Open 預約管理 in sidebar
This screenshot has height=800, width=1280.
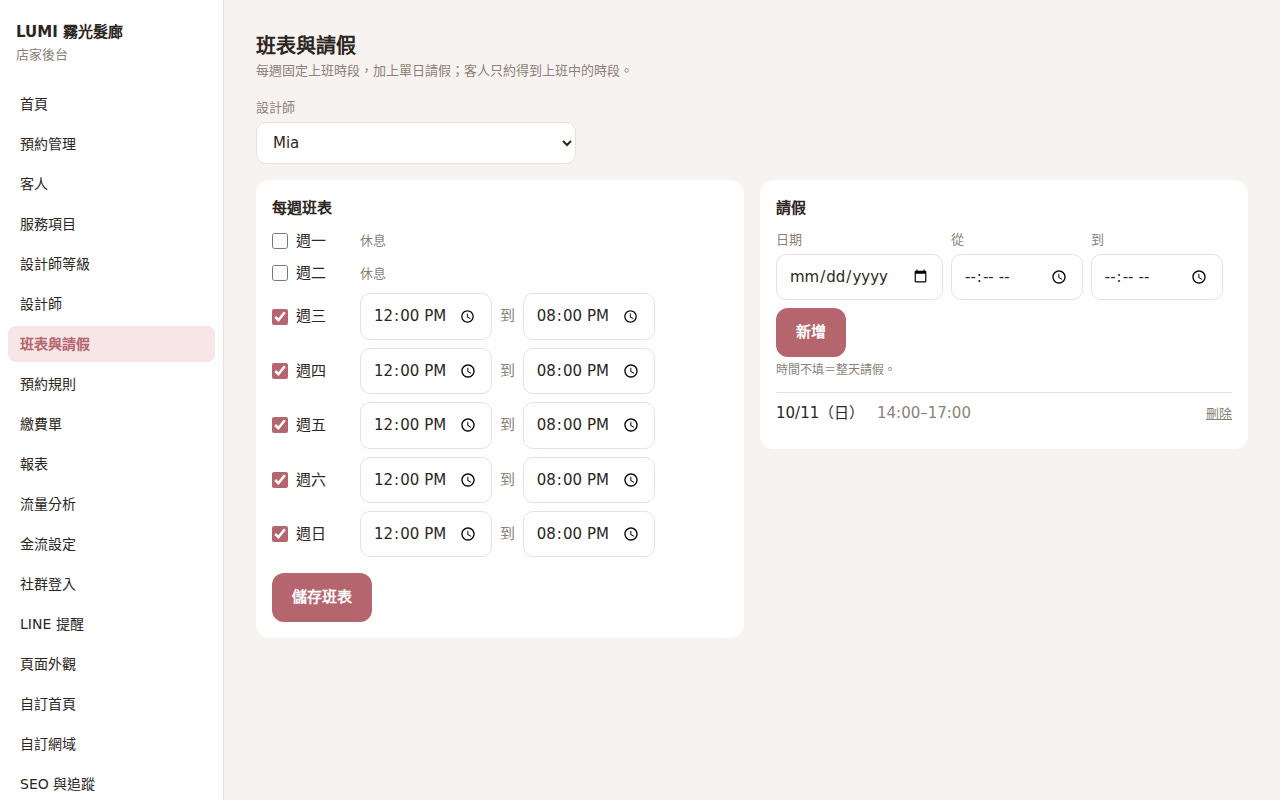click(111, 144)
